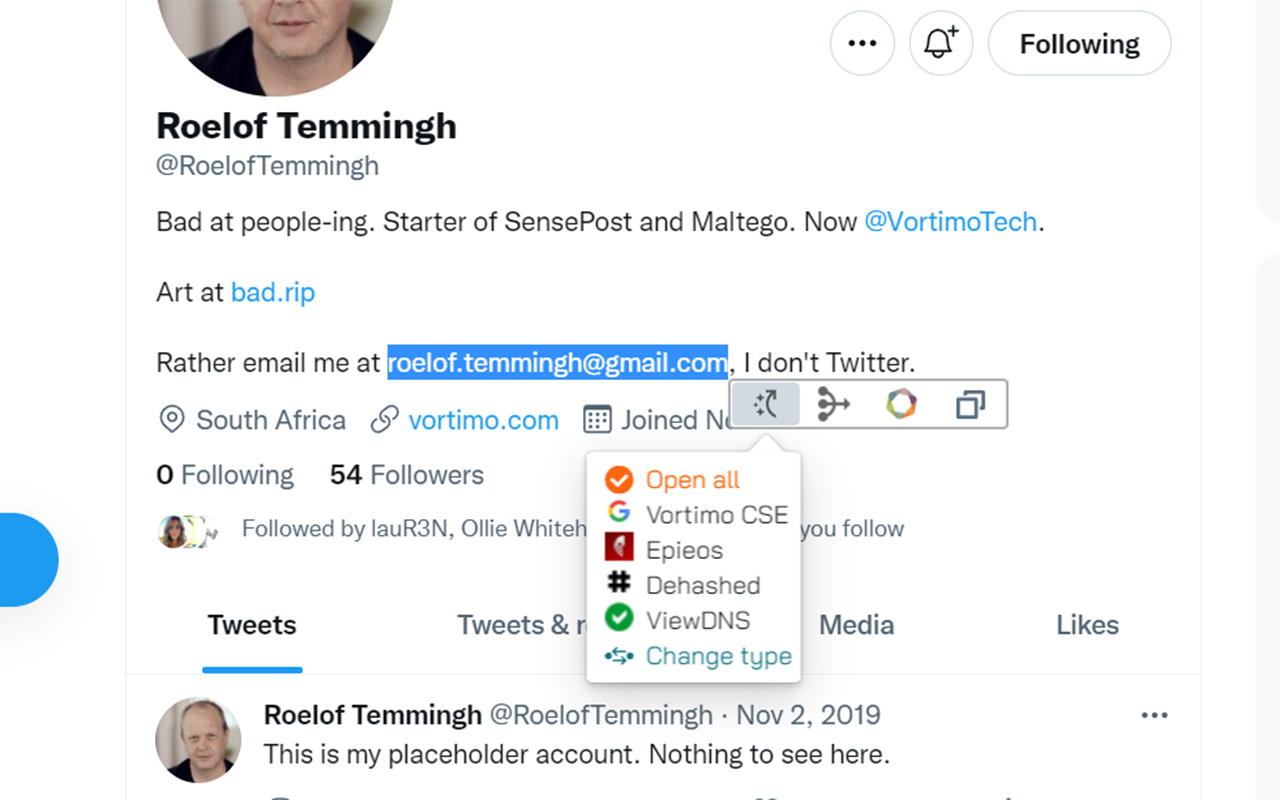Viewport: 1280px width, 800px height.
Task: Open the bad.rip link
Action: 273,292
